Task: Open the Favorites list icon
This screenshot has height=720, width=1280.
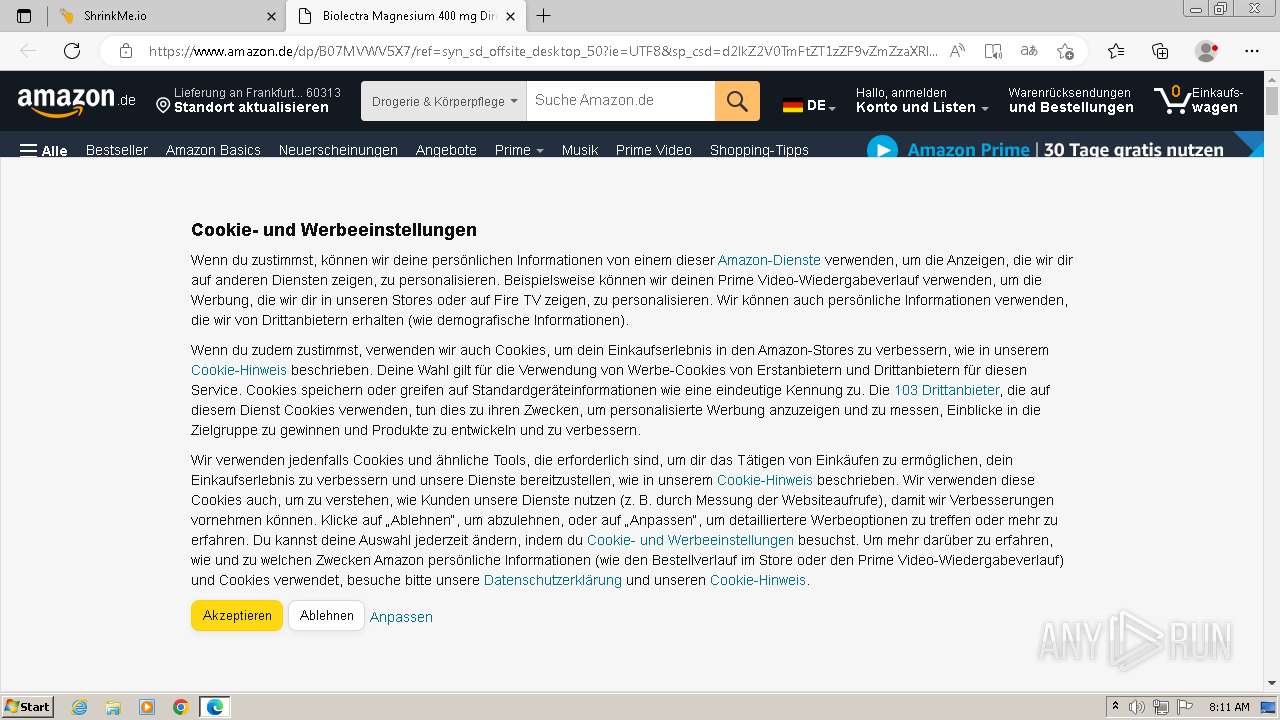Action: [1116, 51]
